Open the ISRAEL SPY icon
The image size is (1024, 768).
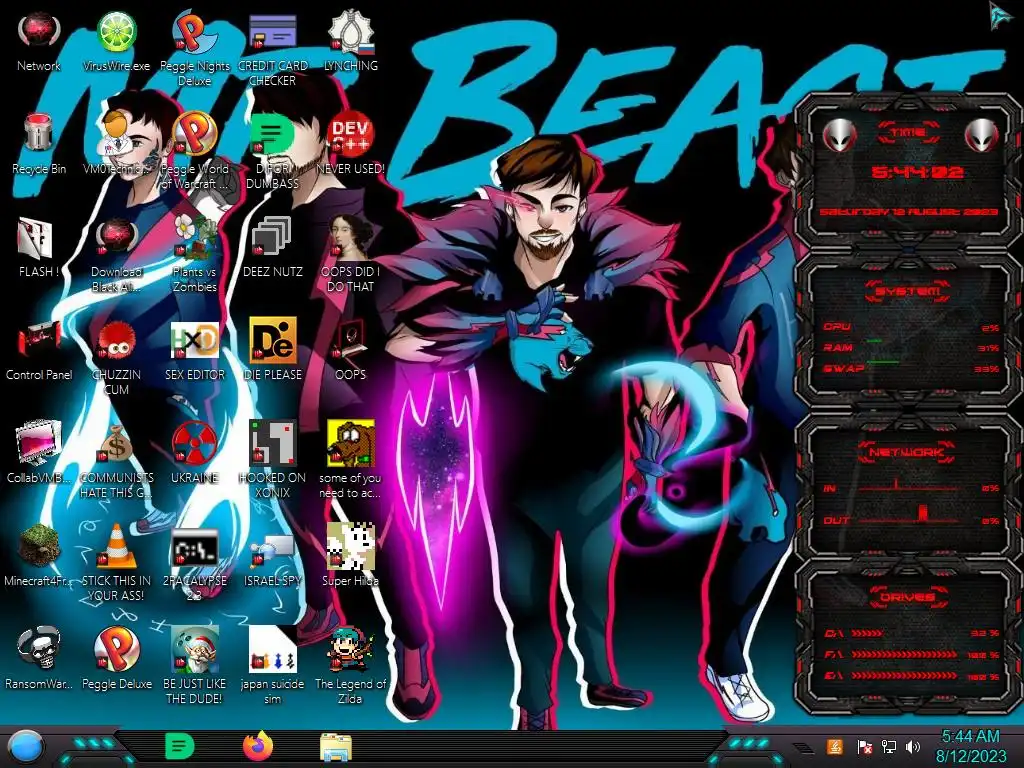coord(272,549)
